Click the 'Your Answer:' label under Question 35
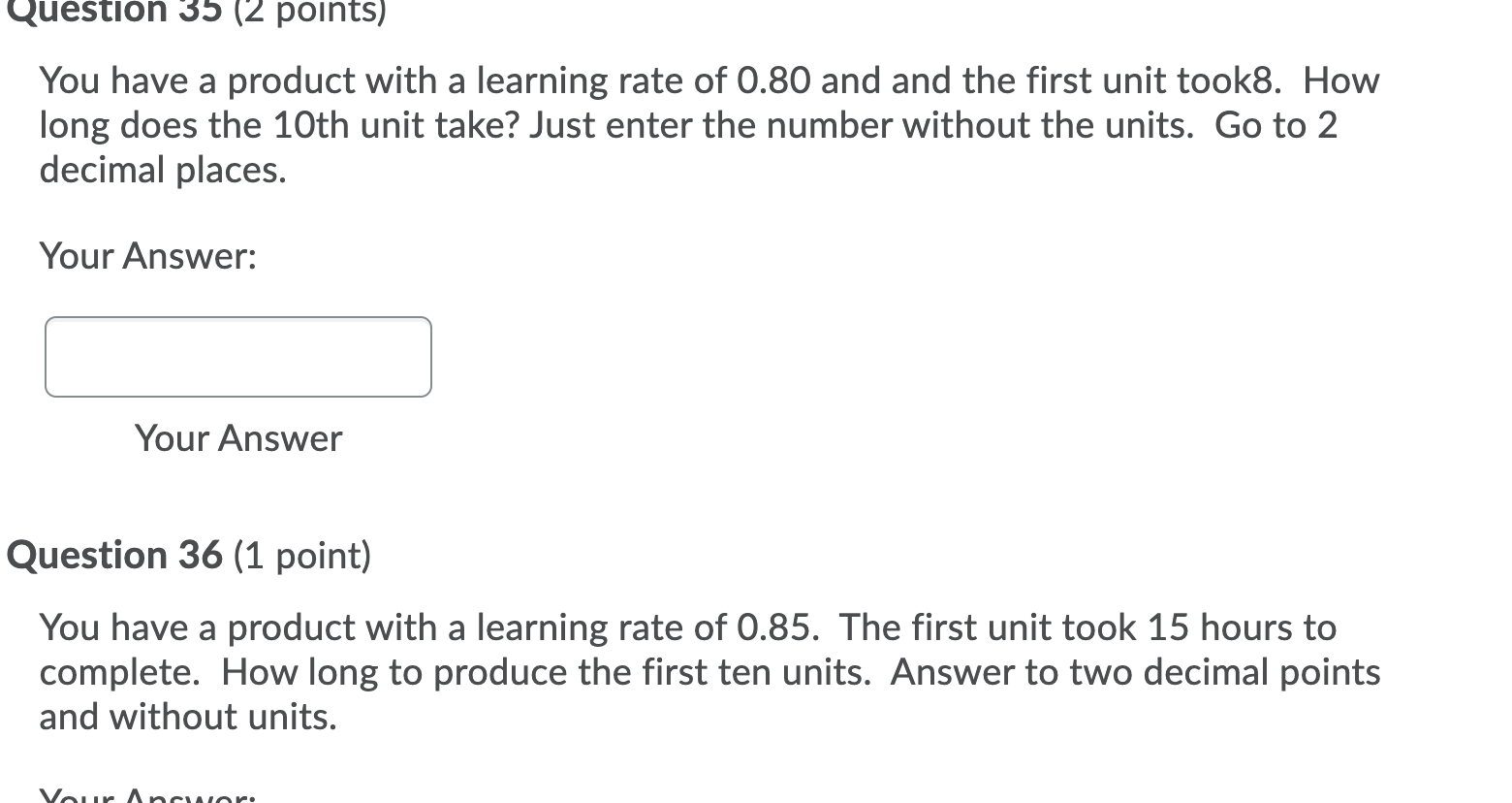Viewport: 1512px width, 803px height. point(147,255)
